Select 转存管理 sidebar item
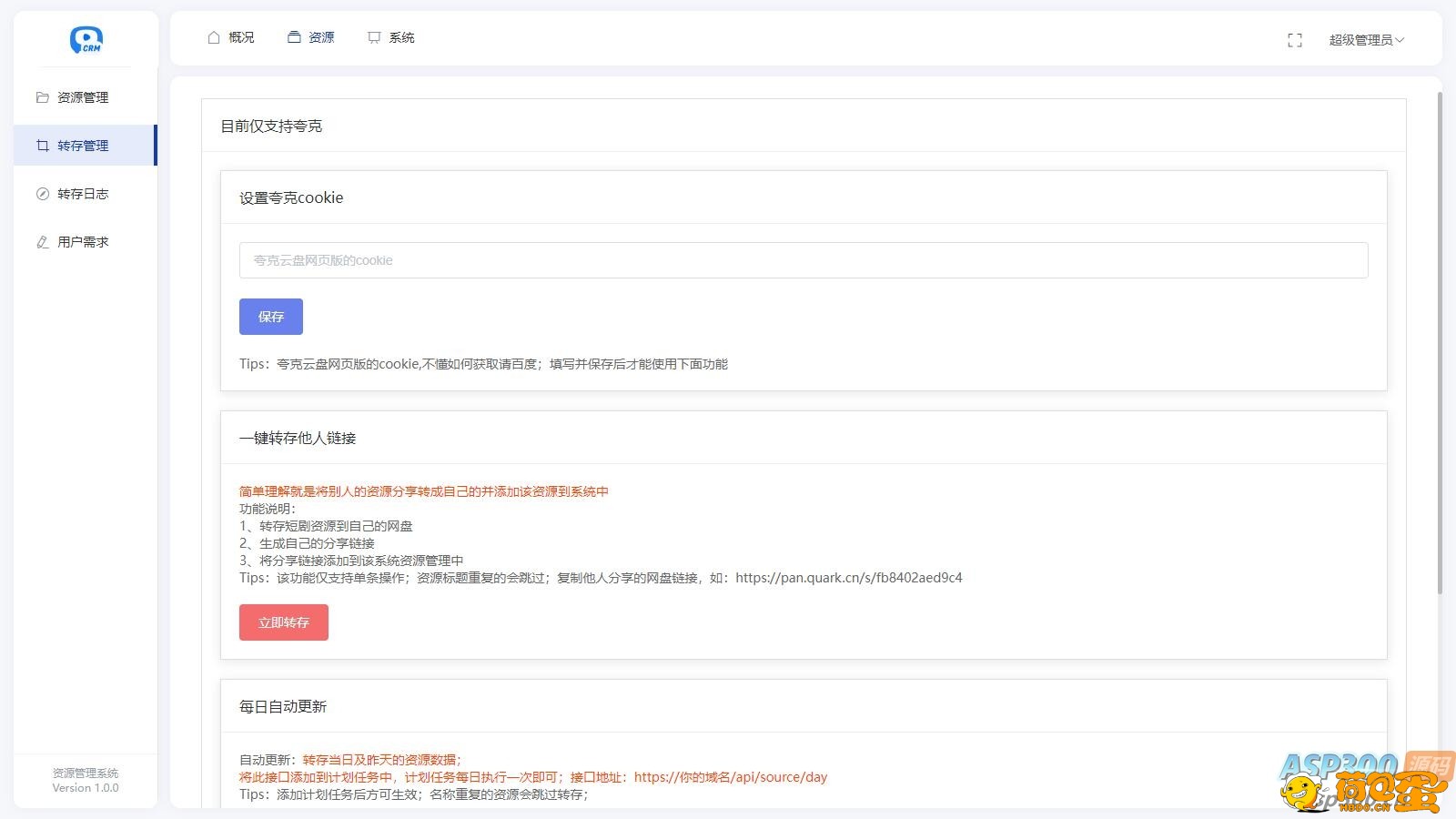Screen dimensions: 1456x819 coord(85,146)
